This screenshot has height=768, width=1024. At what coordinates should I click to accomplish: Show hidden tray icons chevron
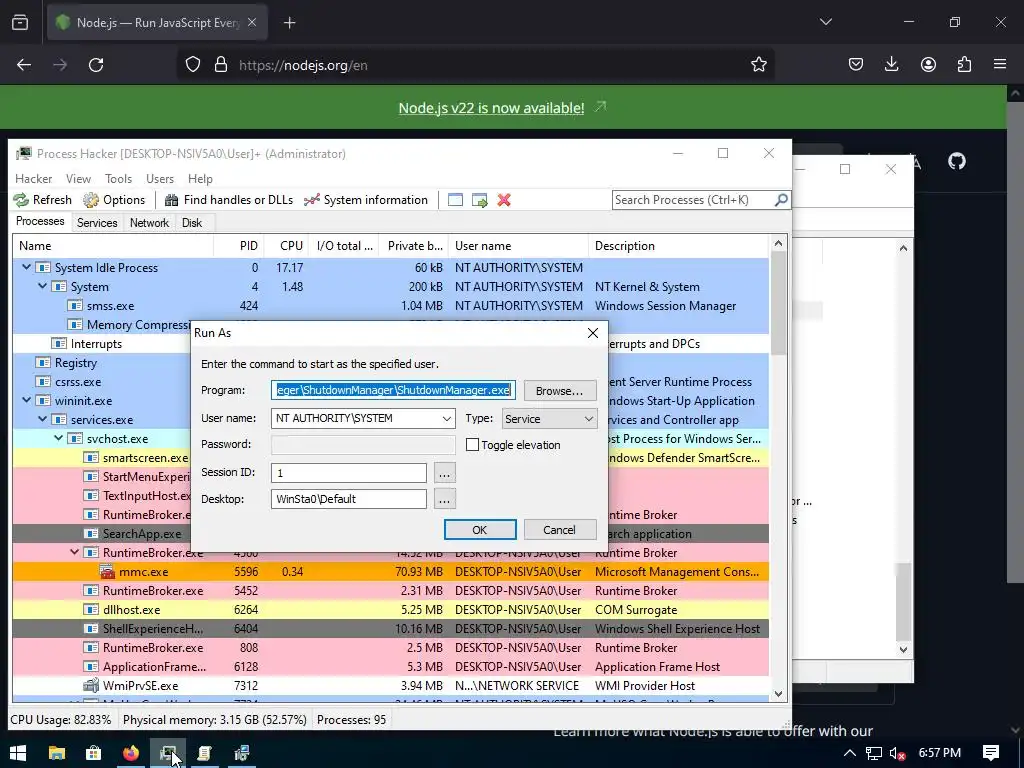(849, 753)
